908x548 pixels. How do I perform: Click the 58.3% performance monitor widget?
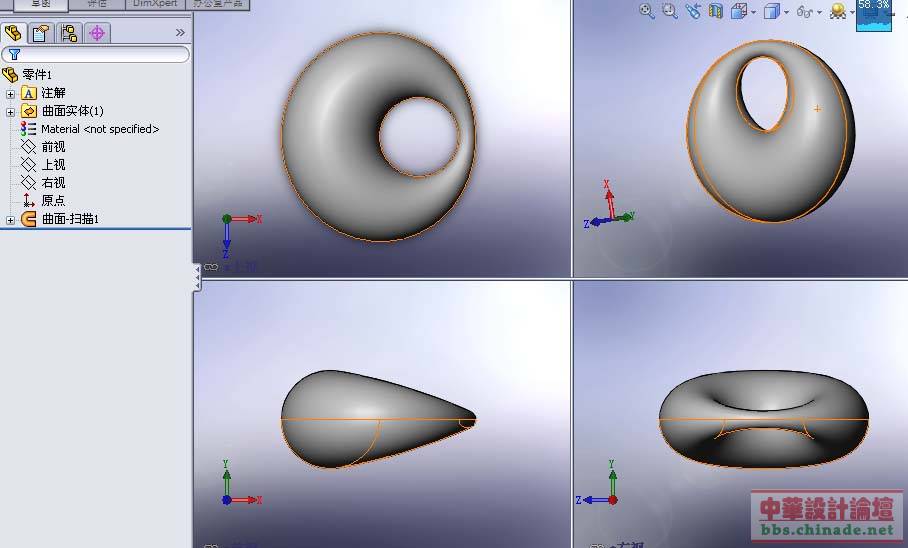click(874, 16)
